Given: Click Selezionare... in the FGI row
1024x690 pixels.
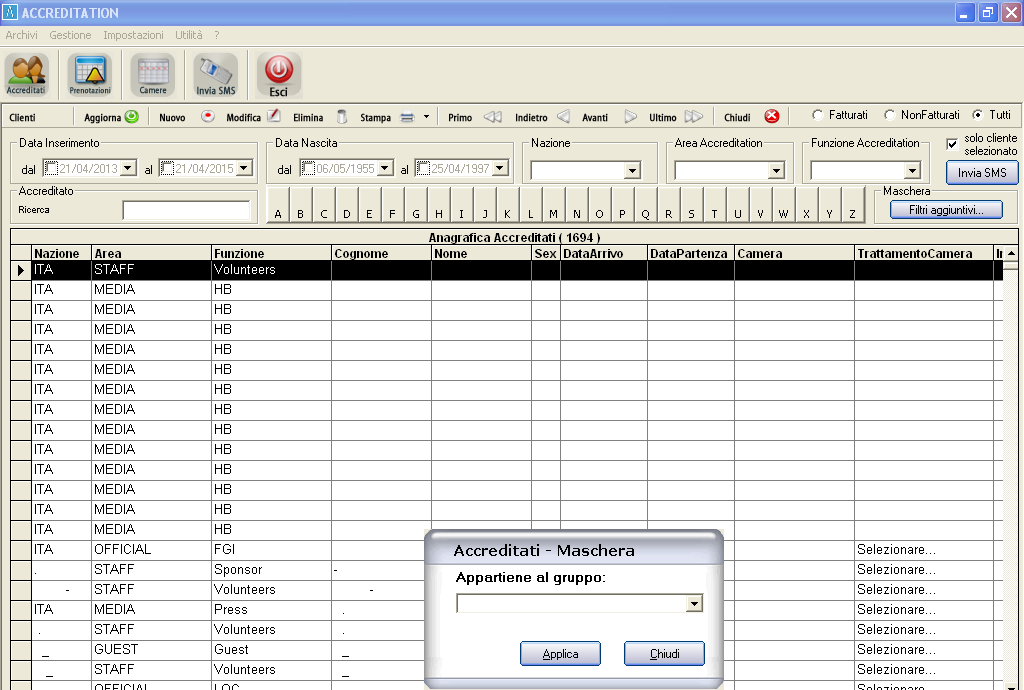Looking at the screenshot, I should tap(896, 550).
